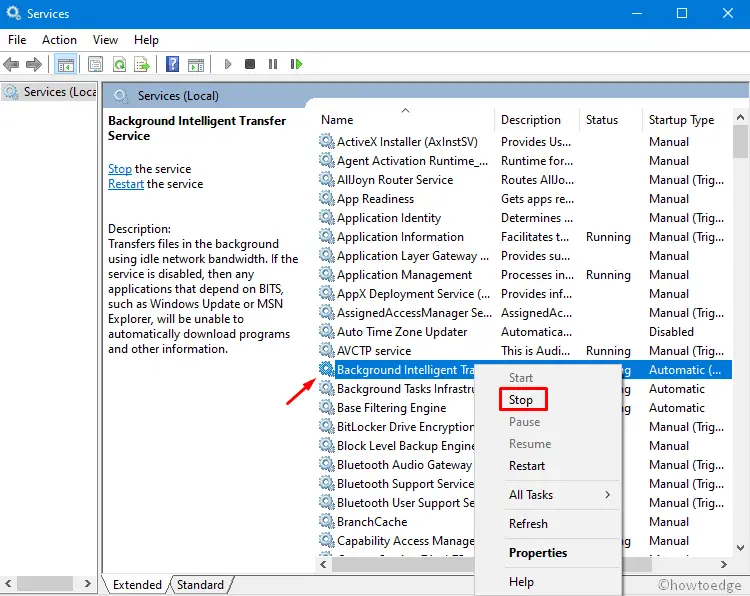Select Restart from the context menu
This screenshot has height=596, width=750.
(x=527, y=466)
